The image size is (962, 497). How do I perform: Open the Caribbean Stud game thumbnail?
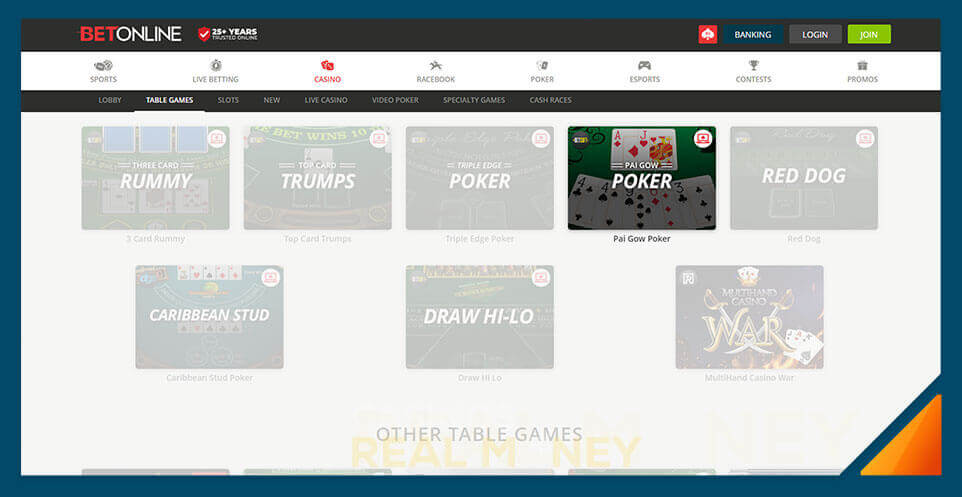209,317
